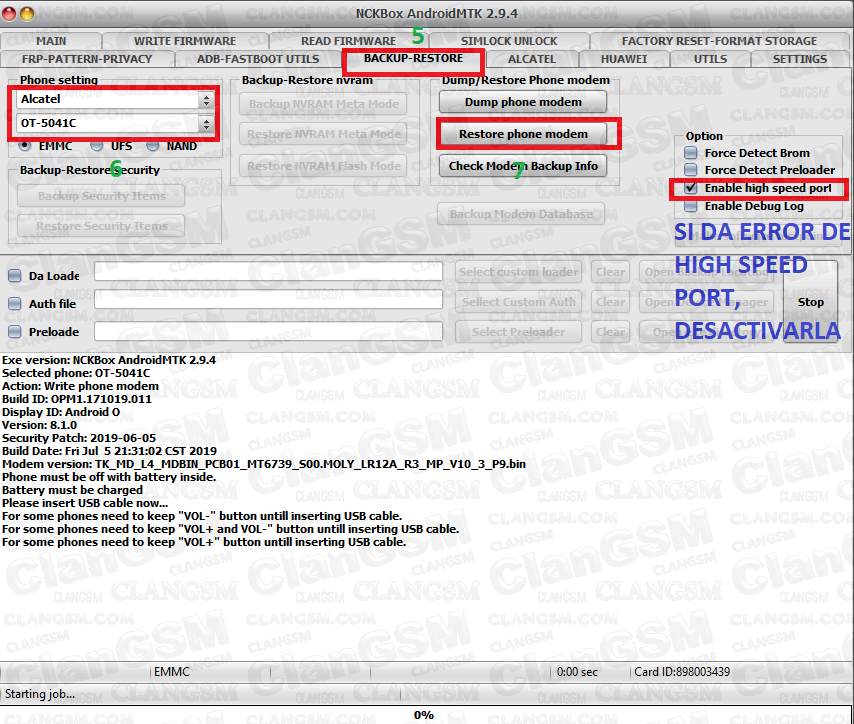Open the UTILS tab
This screenshot has width=854, height=724.
point(710,59)
